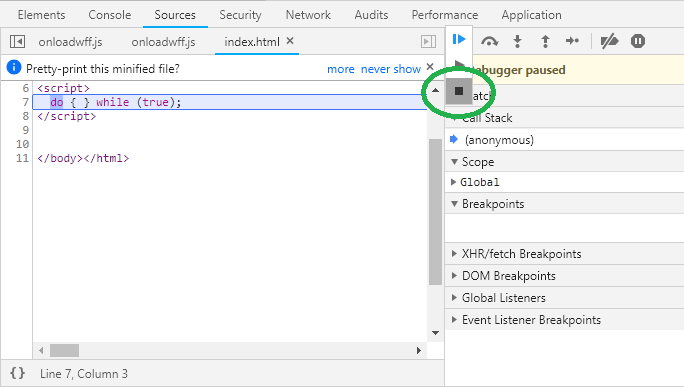
Task: Toggle pause on exceptions button
Action: pyautogui.click(x=637, y=41)
